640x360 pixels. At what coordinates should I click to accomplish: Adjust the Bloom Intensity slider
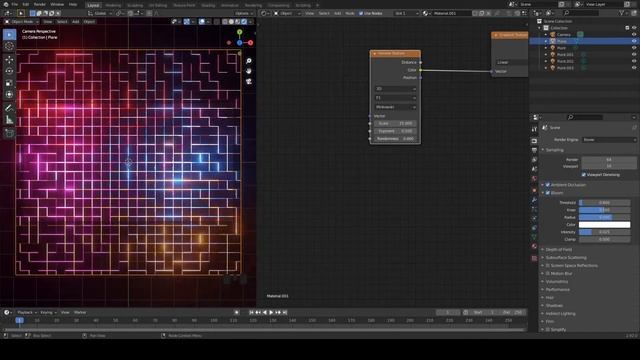(604, 232)
